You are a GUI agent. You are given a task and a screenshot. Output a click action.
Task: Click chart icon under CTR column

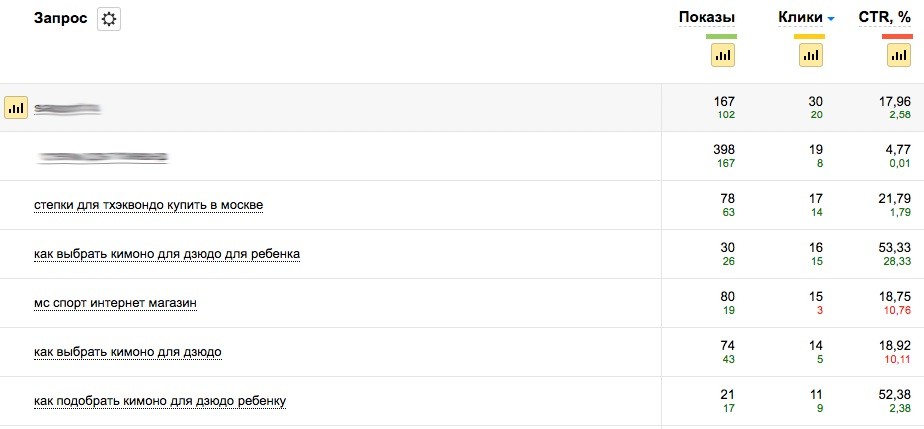click(897, 55)
